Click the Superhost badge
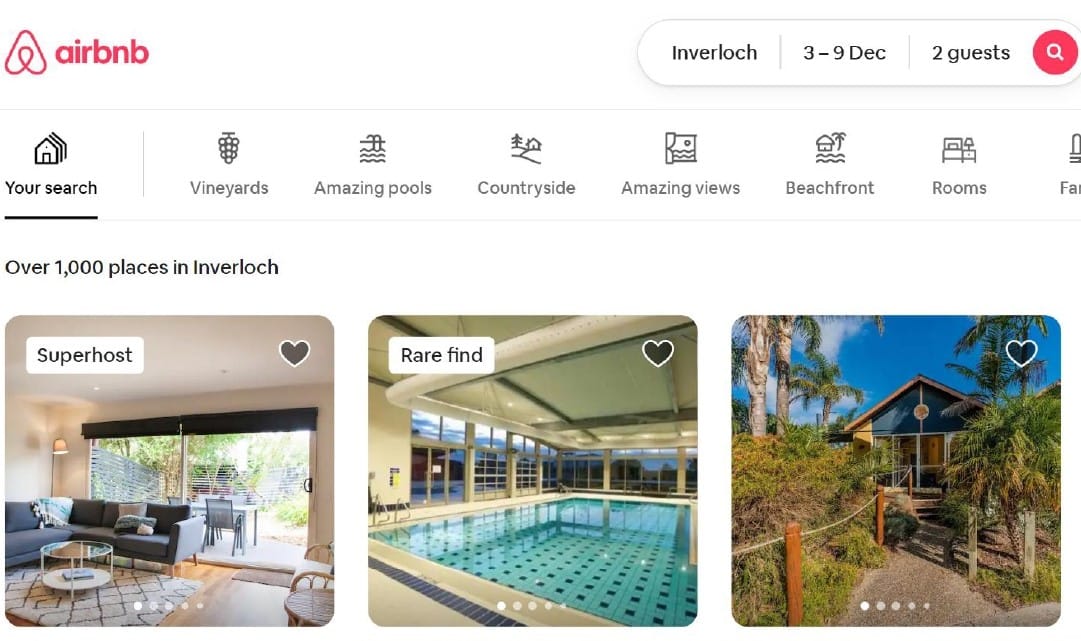Screen dimensions: 1081x641 coord(85,355)
